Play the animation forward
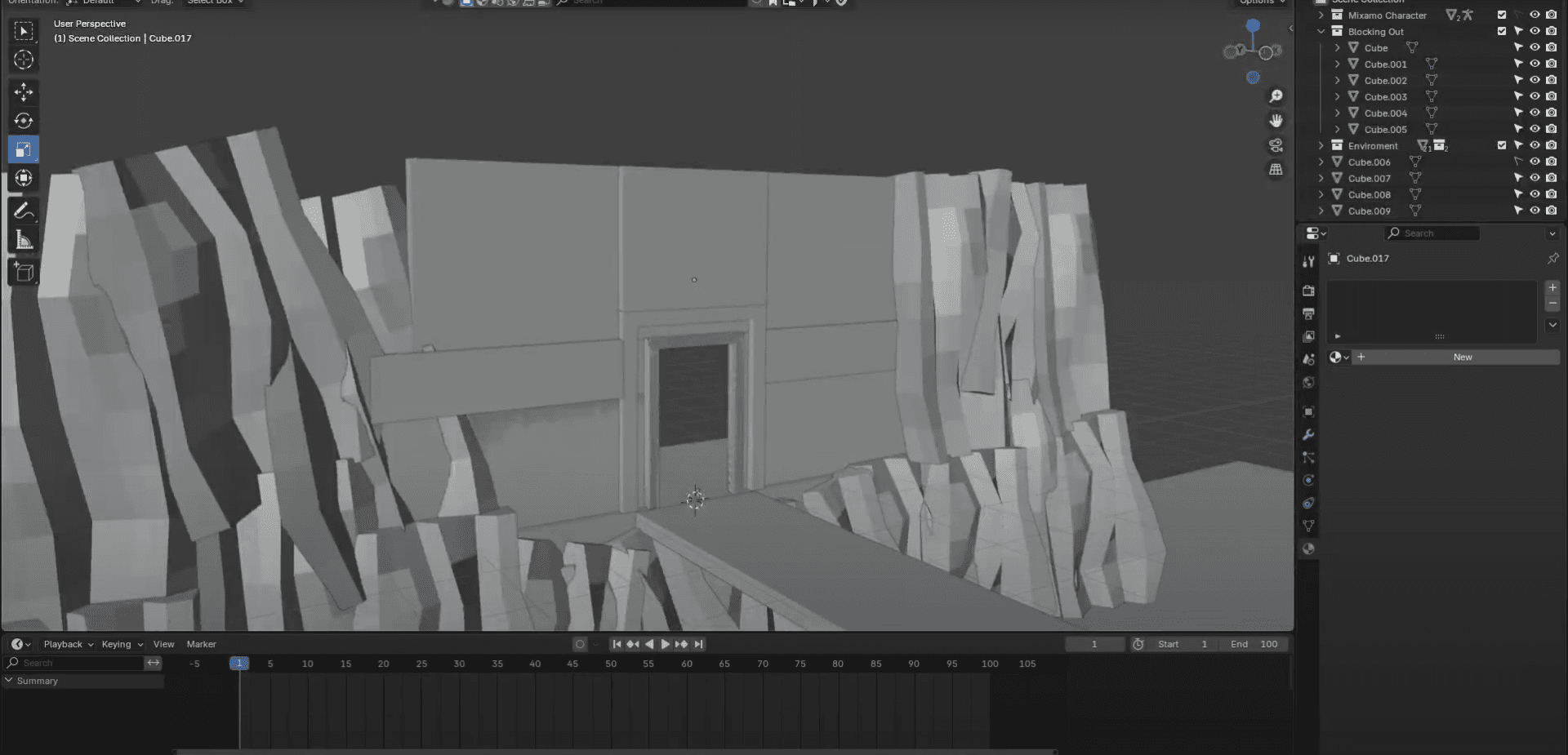1568x755 pixels. point(665,644)
